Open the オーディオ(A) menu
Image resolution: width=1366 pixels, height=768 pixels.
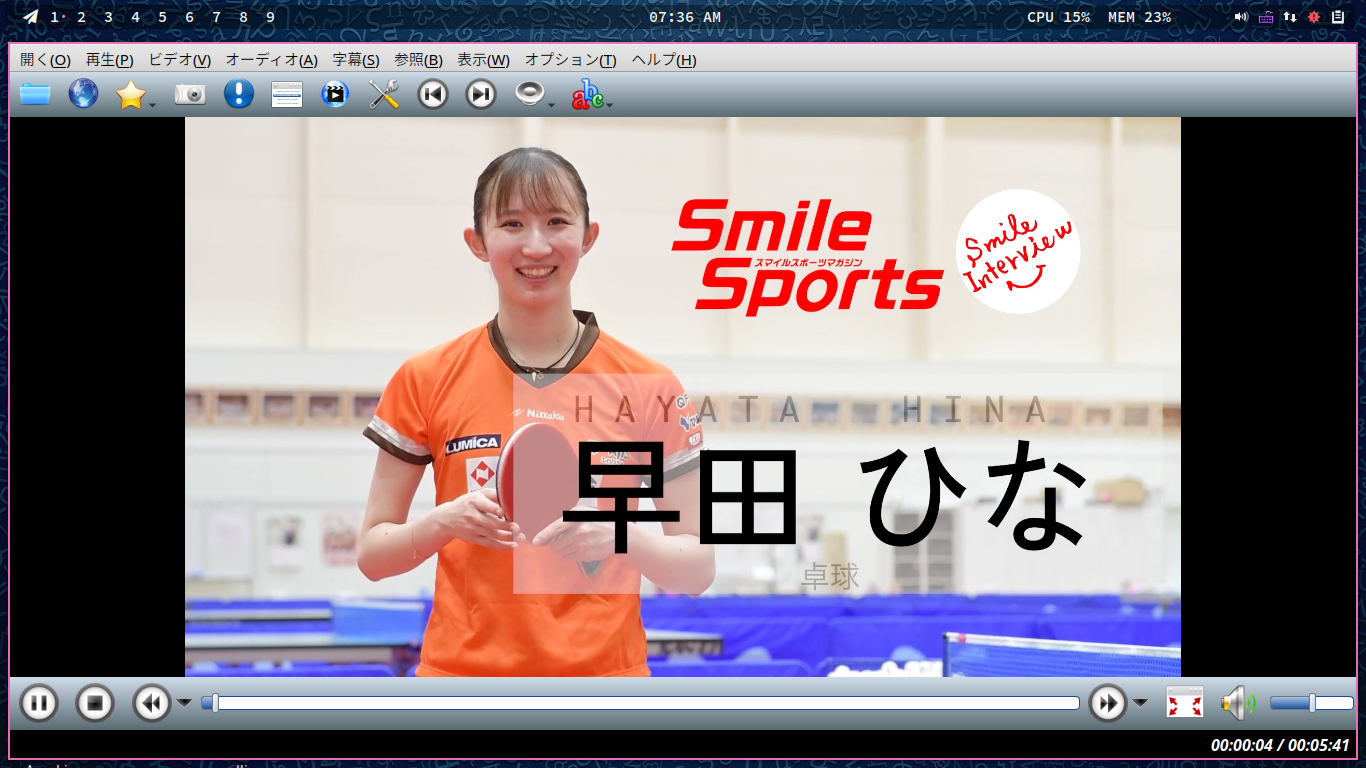pyautogui.click(x=272, y=60)
